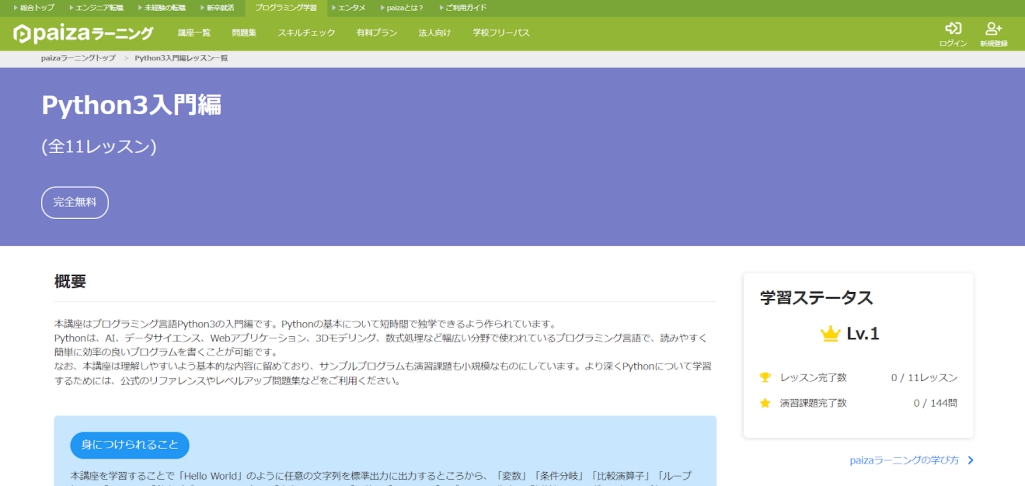Go to スキルチェック in the navigation
Image resolution: width=1025 pixels, height=486 pixels.
pos(306,33)
